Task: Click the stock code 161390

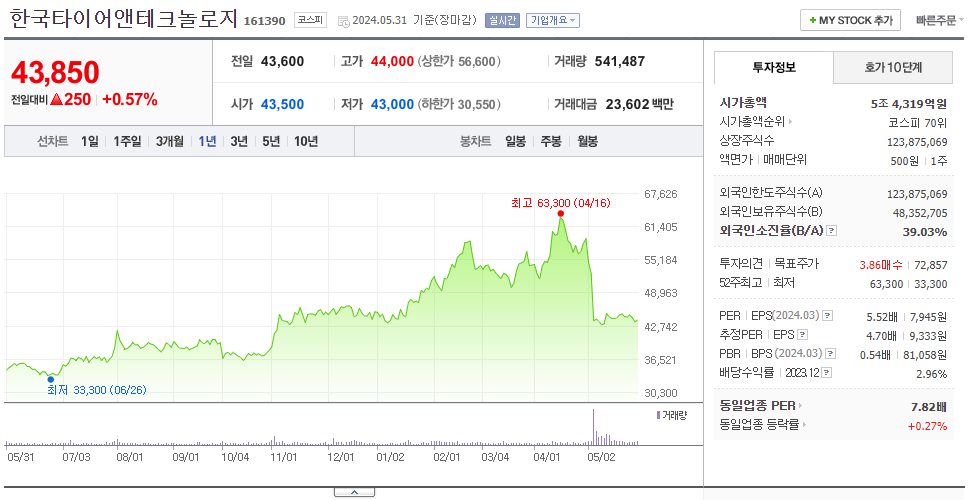Action: 264,22
